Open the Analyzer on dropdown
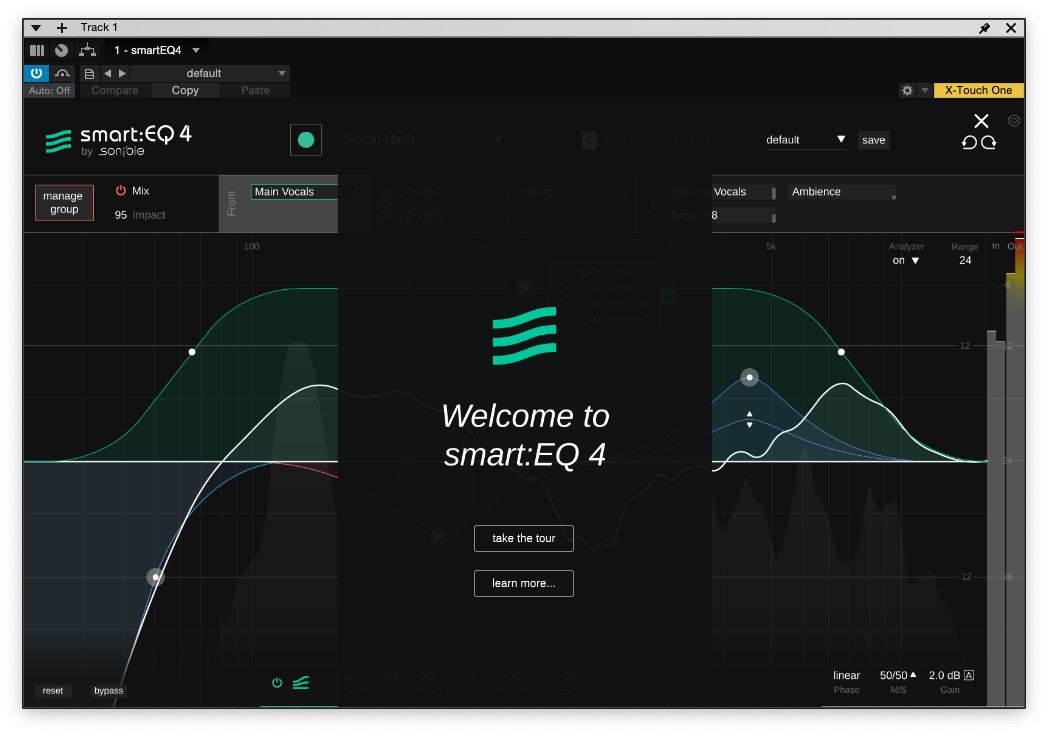Viewport: 1048px width, 735px height. (906, 261)
